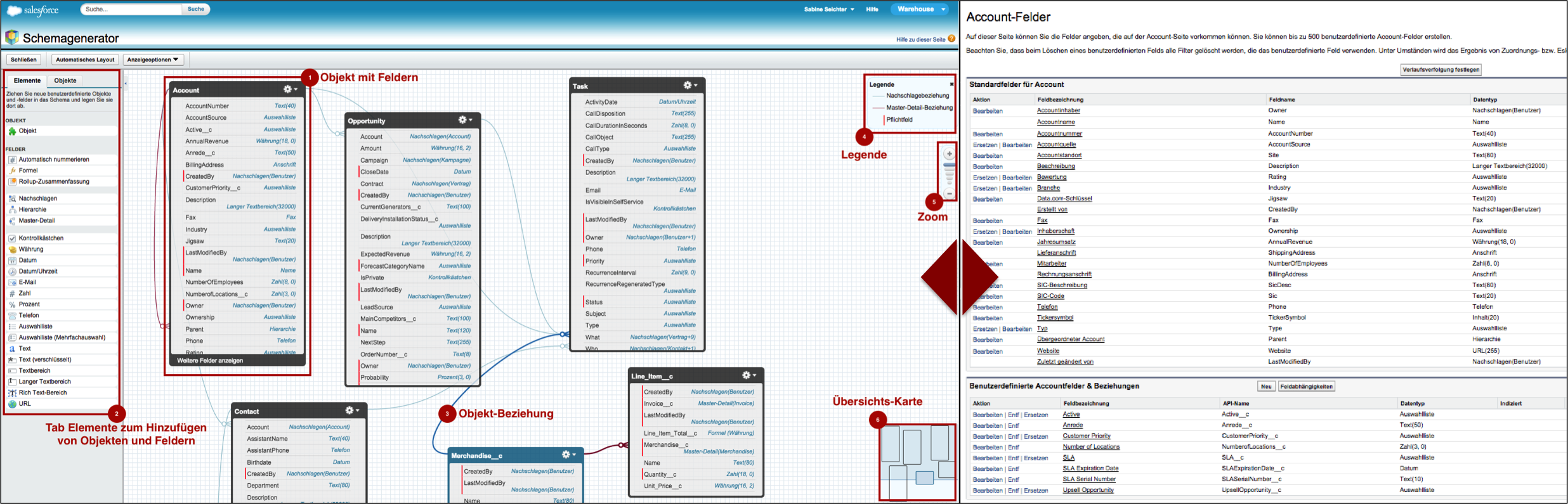The width and height of the screenshot is (1568, 504).
Task: Collapse the sidebar with the arrow handle
Action: [x=126, y=83]
